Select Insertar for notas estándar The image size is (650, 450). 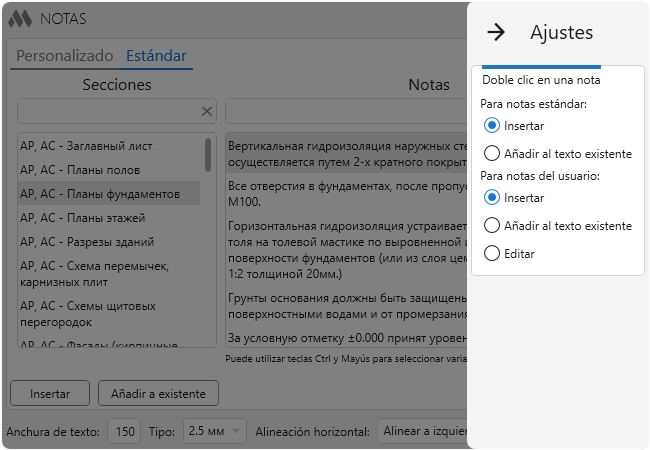pyautogui.click(x=491, y=126)
